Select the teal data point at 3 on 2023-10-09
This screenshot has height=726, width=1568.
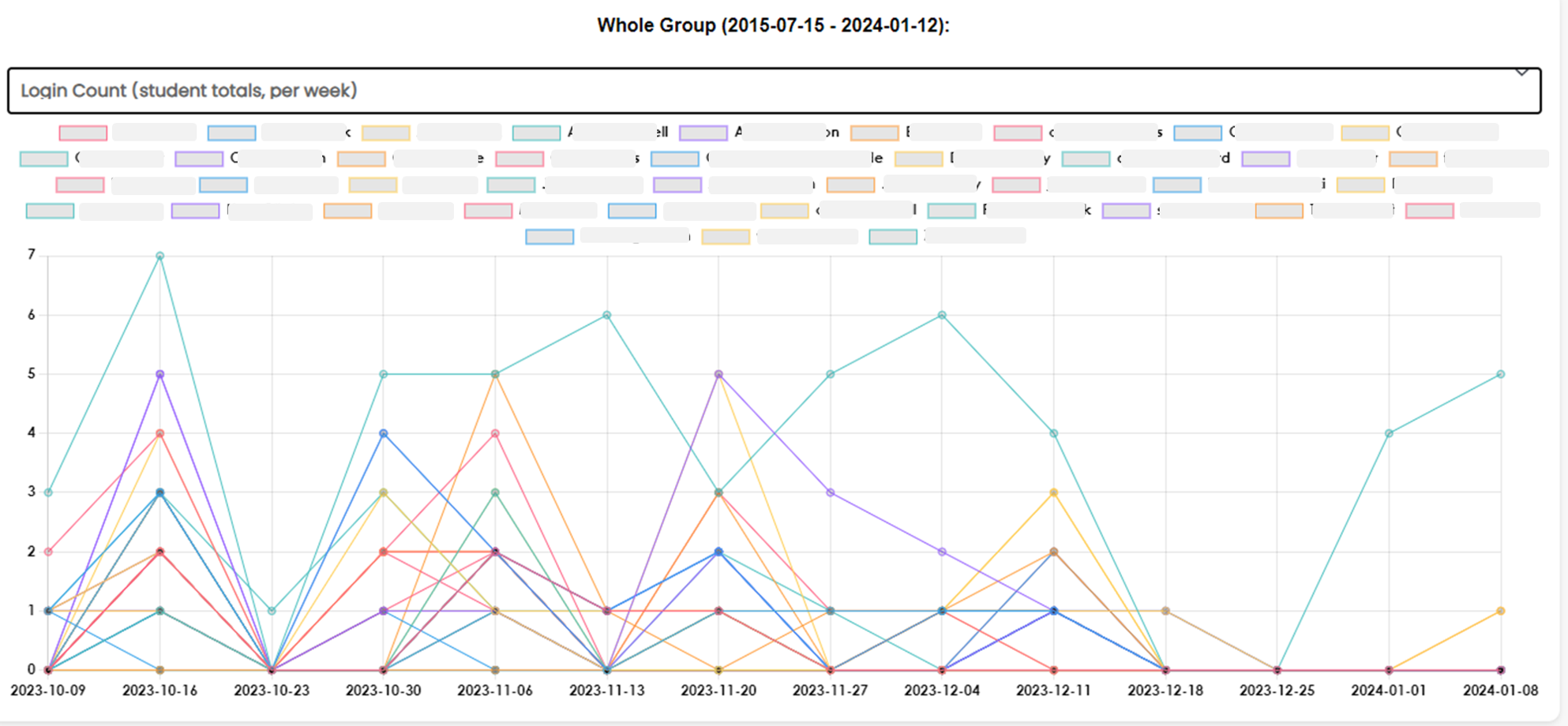(48, 492)
